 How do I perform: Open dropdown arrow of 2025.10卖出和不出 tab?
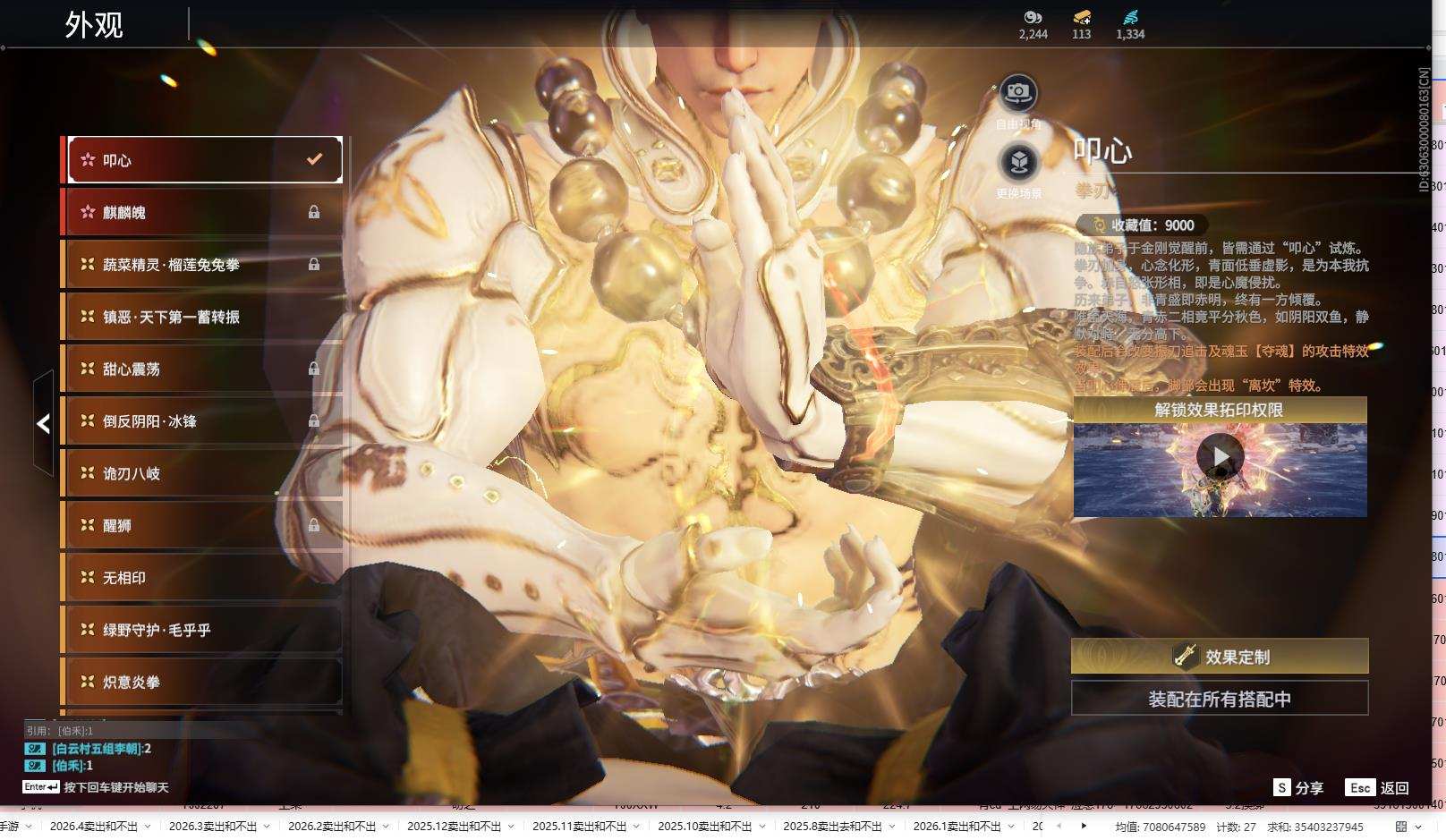tap(761, 827)
